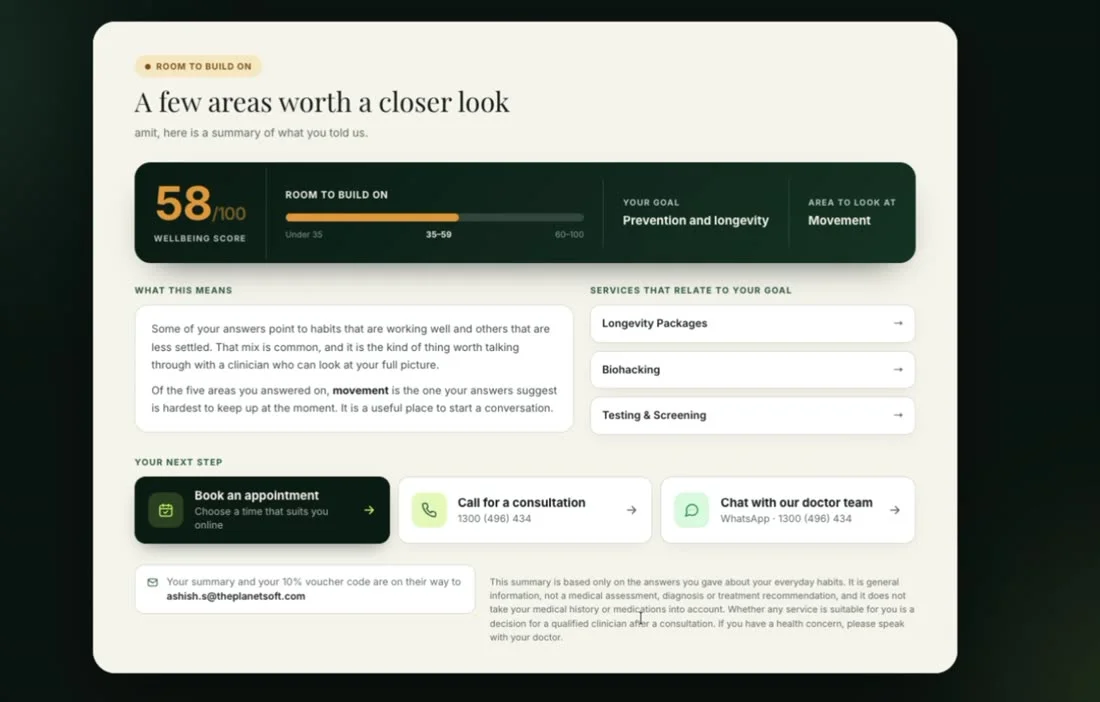1100x702 pixels.
Task: Click the disclaimer paragraph starting 'This summary is based'
Action: [x=702, y=609]
